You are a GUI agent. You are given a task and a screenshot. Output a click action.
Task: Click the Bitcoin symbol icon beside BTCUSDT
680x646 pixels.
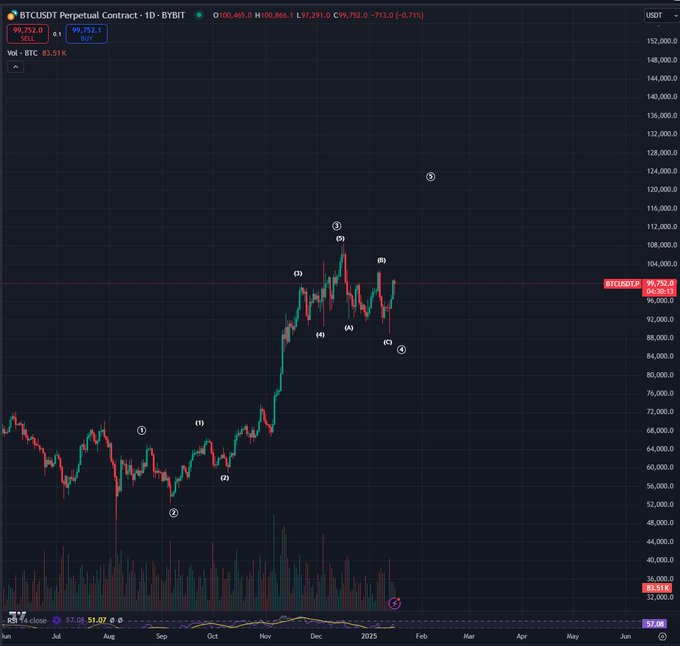pos(11,15)
